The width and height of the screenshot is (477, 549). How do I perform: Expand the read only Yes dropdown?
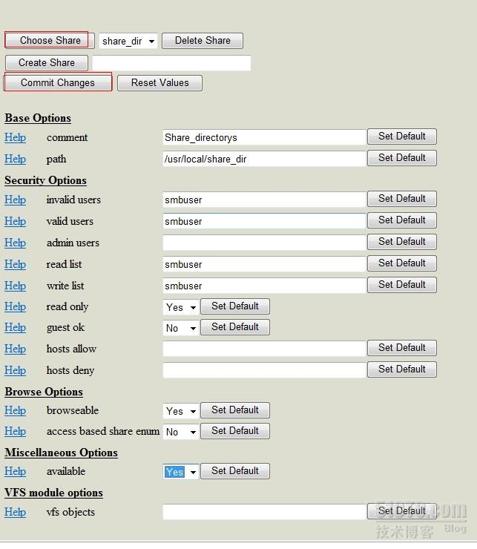pos(181,307)
